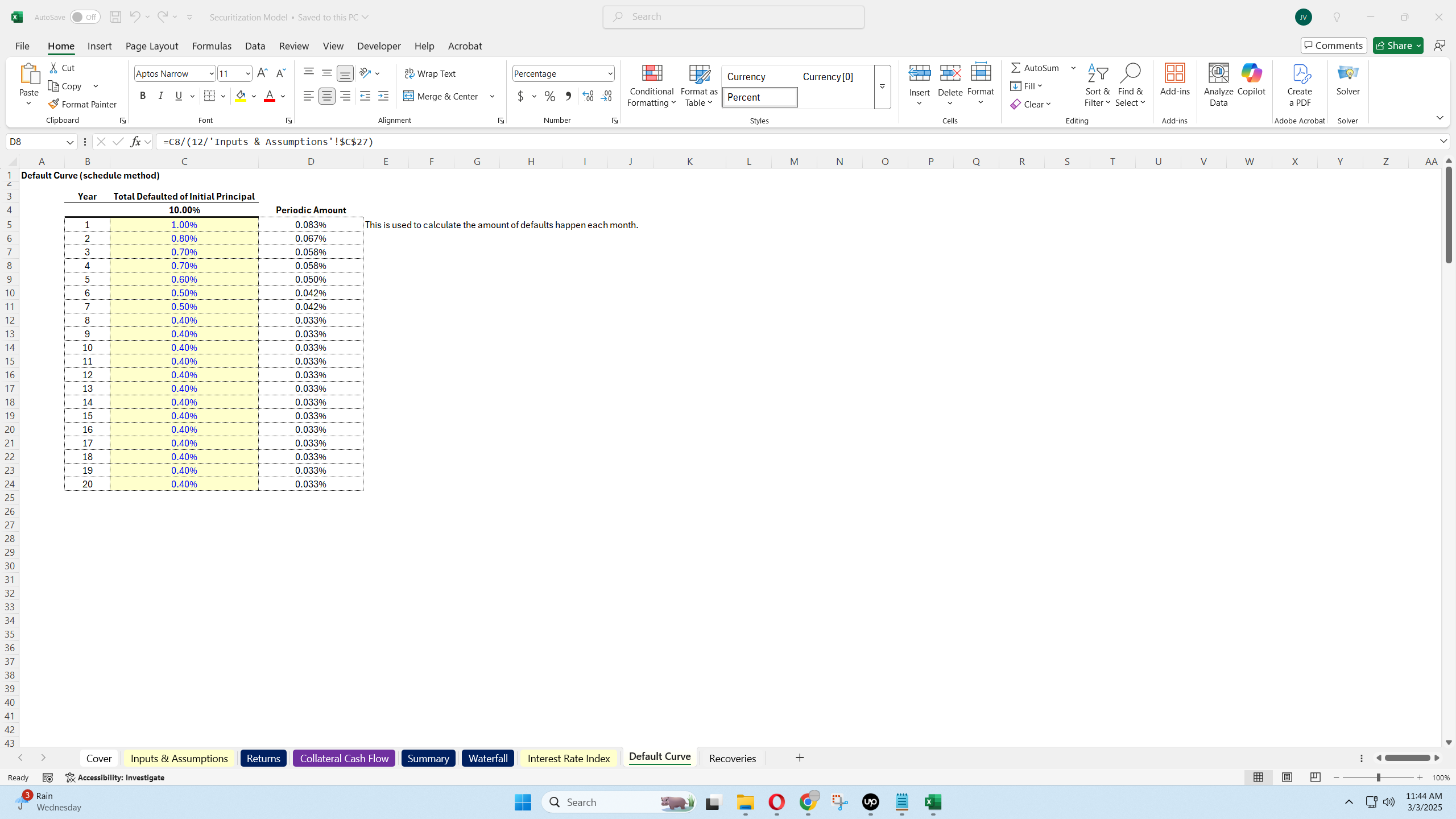The width and height of the screenshot is (1456, 819).
Task: Open the File menu
Action: 22,46
